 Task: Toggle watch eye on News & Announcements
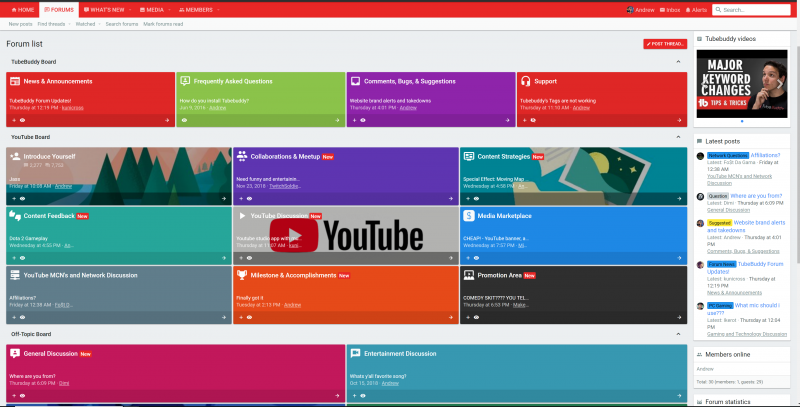(22, 120)
